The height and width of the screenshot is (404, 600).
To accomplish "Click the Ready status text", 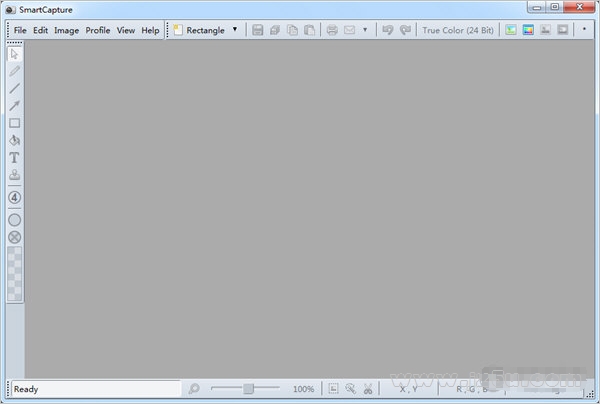I will tap(26, 389).
